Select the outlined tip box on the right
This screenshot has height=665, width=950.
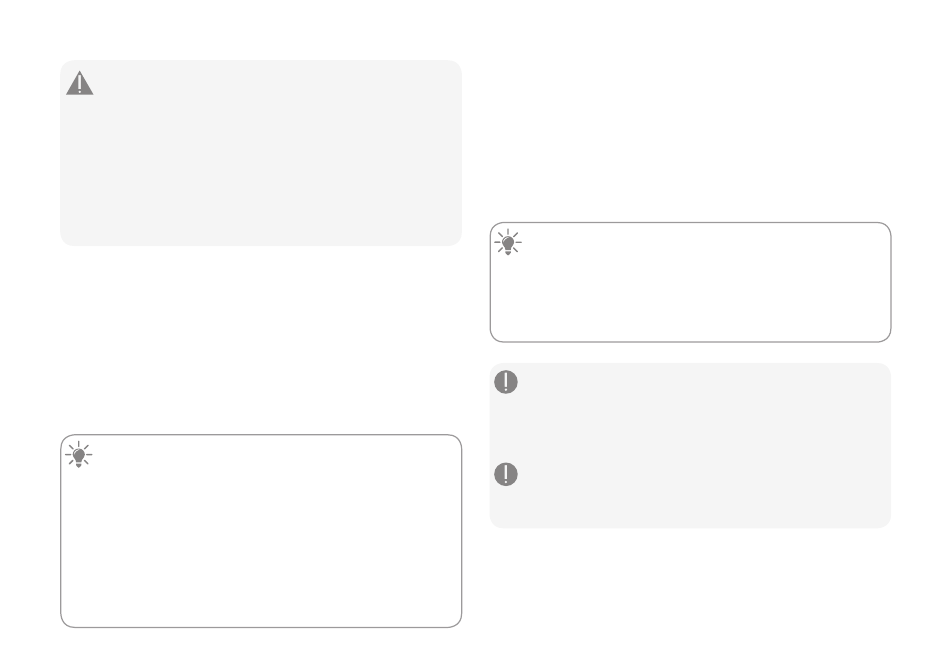click(x=691, y=282)
